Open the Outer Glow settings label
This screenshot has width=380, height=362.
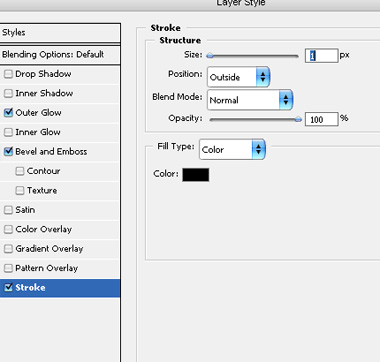tap(38, 113)
